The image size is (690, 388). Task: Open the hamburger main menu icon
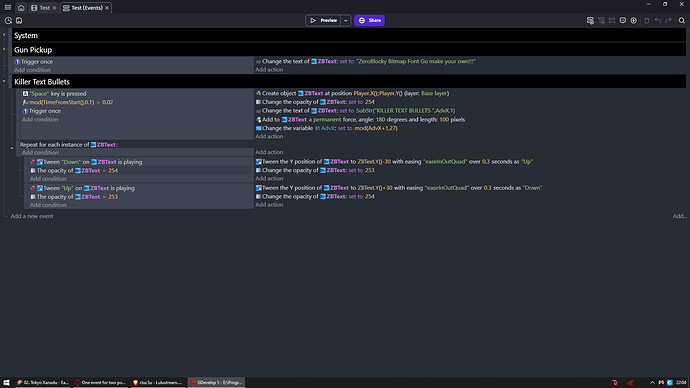[x=8, y=7]
